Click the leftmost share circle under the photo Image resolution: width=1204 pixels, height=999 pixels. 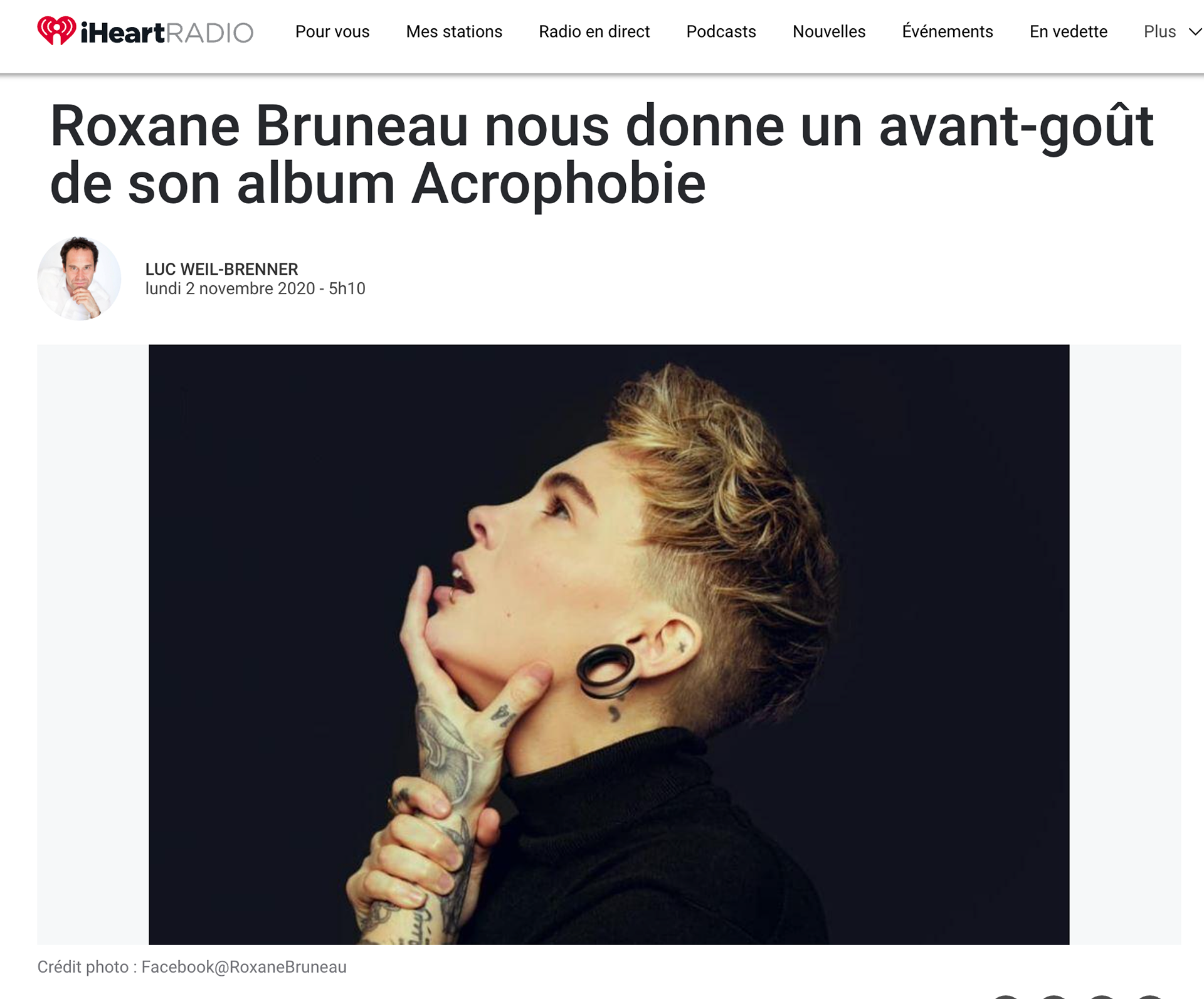point(1005,996)
